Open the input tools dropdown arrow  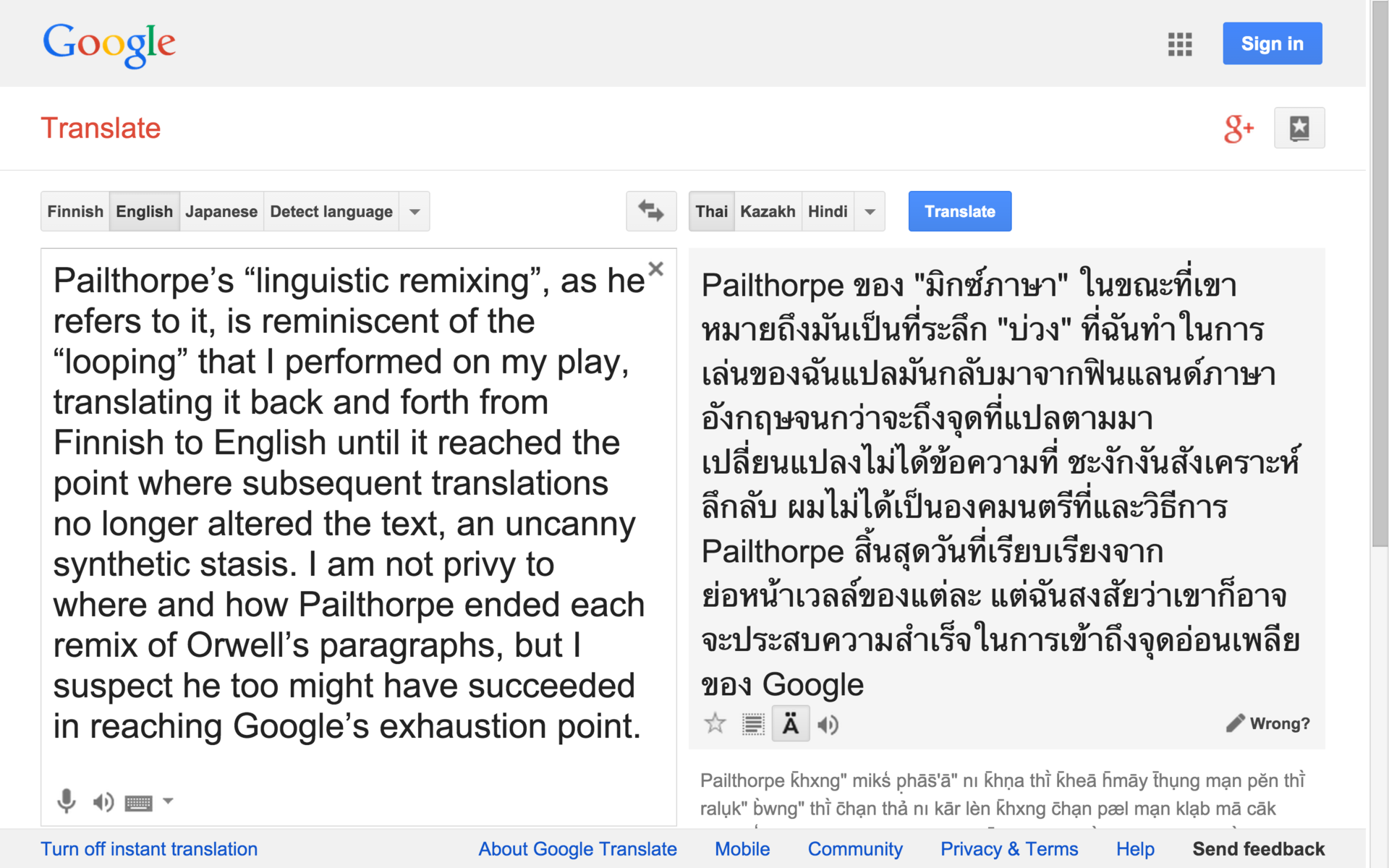point(168,801)
